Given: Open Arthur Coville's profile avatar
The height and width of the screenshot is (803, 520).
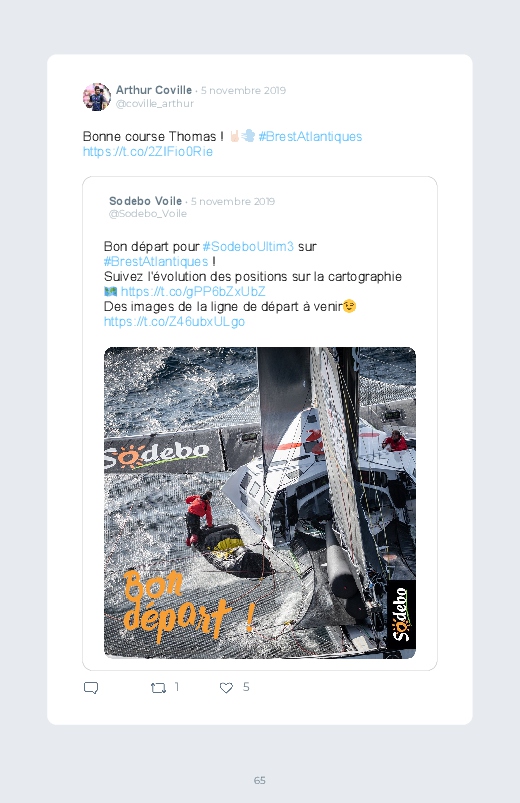Looking at the screenshot, I should click(97, 97).
